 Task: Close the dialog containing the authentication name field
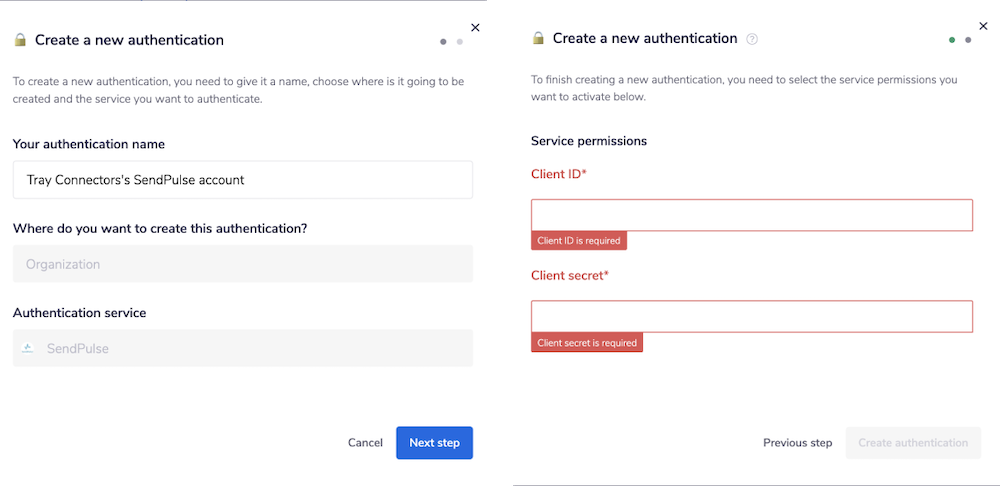pos(475,28)
